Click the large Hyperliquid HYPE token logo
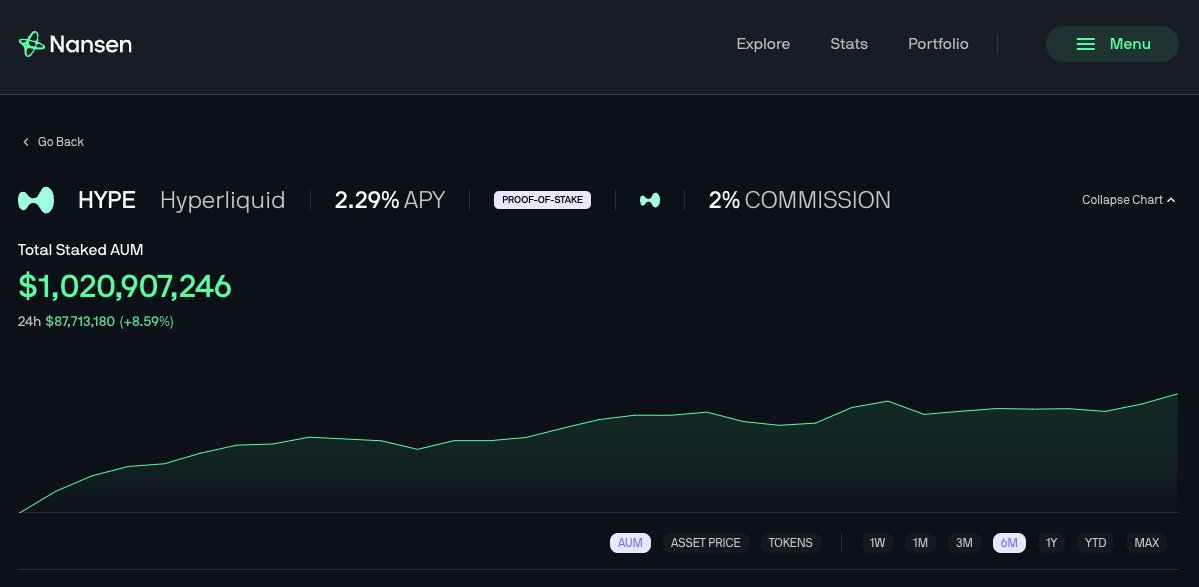 pos(36,200)
